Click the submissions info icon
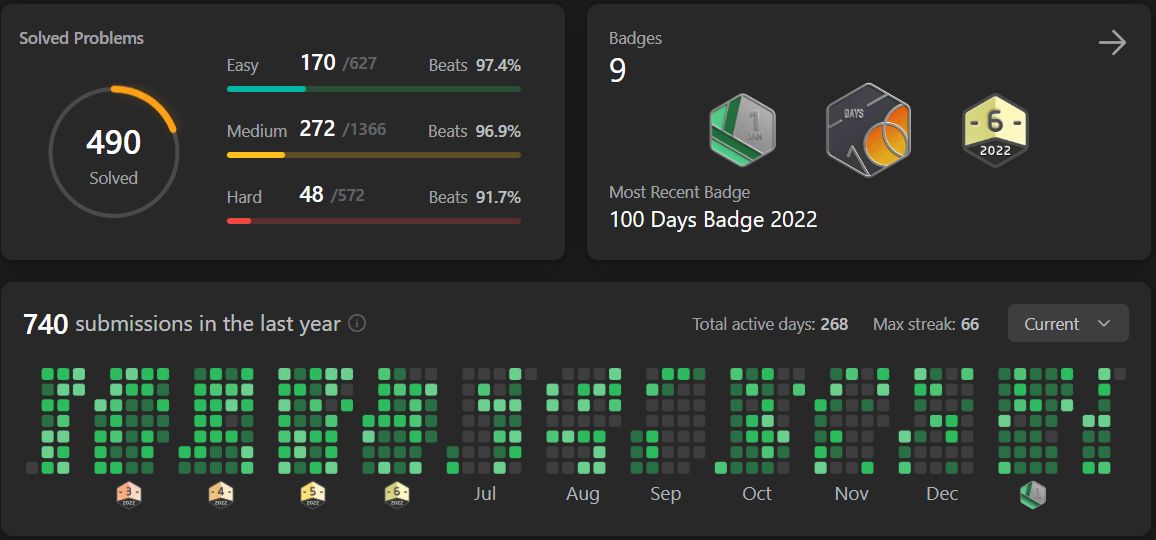This screenshot has height=540, width=1156. coord(357,324)
